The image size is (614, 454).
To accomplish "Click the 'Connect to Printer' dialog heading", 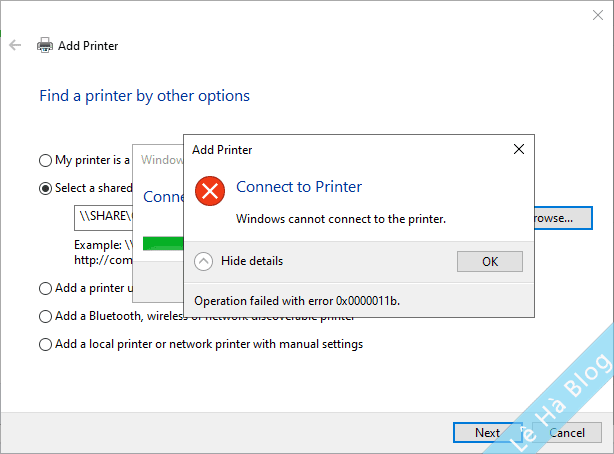I will pyautogui.click(x=299, y=187).
